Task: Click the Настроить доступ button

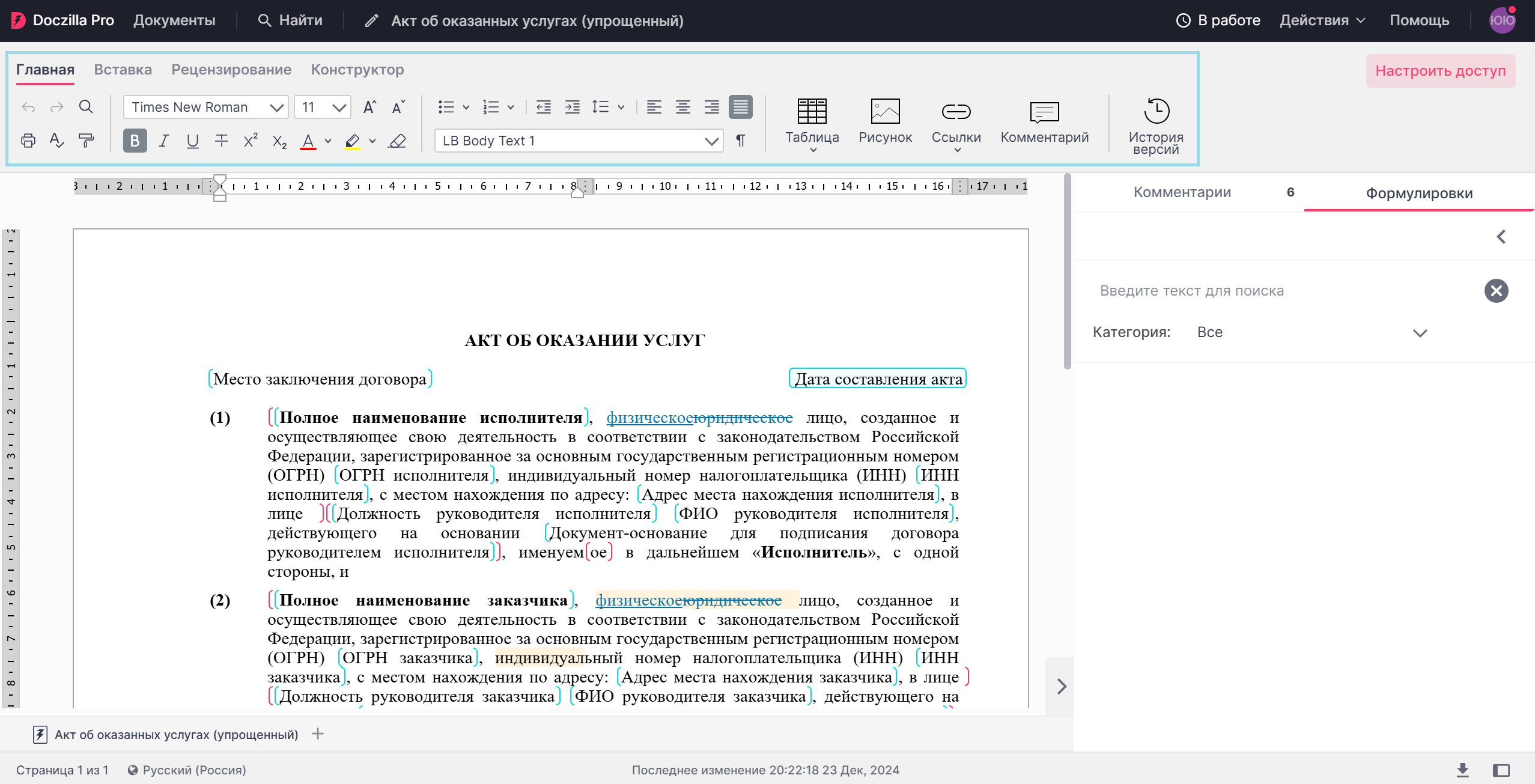Action: [x=1440, y=71]
